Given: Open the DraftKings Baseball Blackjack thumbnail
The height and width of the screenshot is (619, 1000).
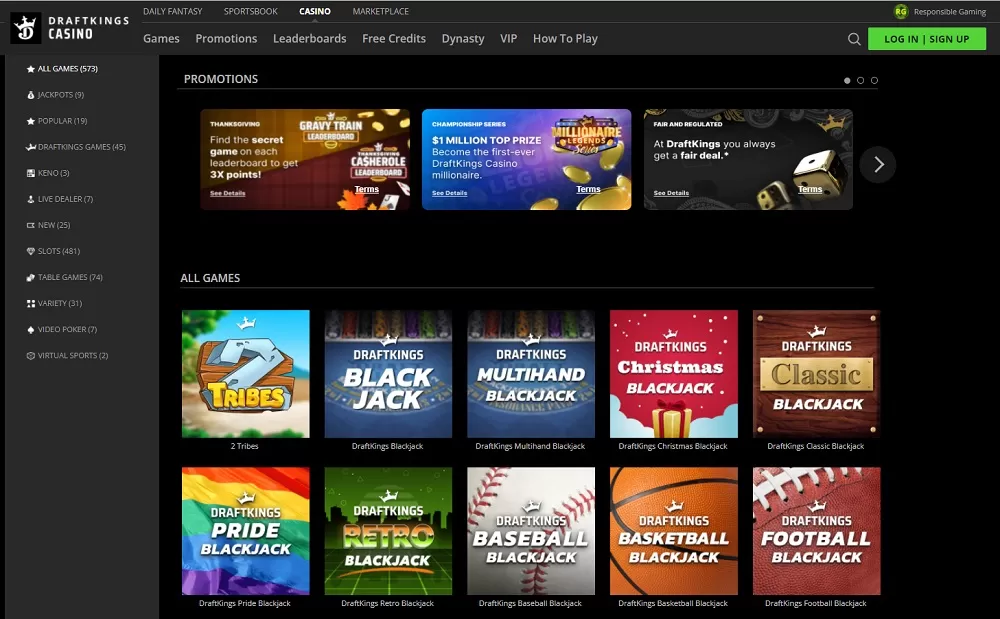Looking at the screenshot, I should 531,531.
